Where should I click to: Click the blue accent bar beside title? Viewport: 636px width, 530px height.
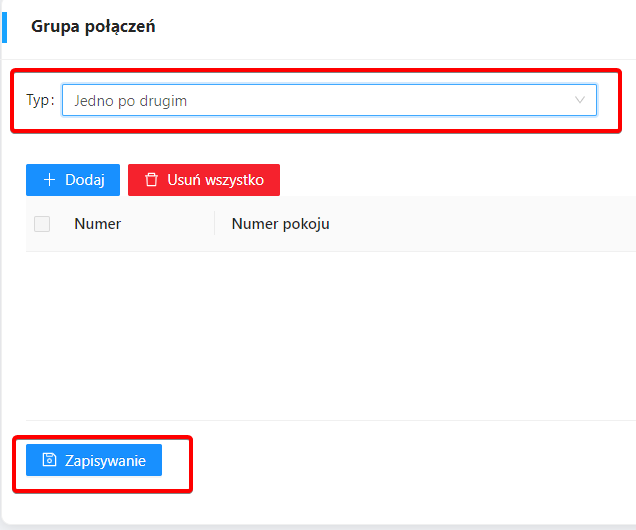coord(4,27)
